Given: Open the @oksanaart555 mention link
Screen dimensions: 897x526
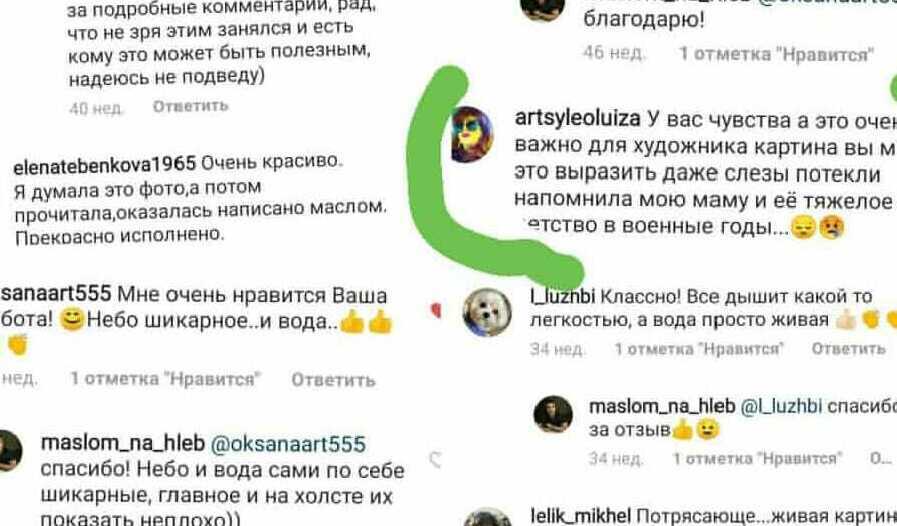Looking at the screenshot, I should pos(288,444).
